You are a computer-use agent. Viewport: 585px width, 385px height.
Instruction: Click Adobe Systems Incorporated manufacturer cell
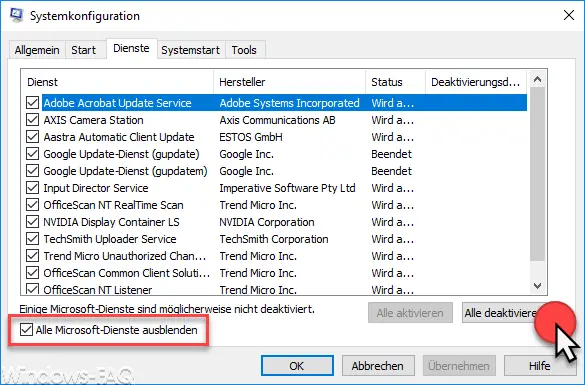(x=290, y=103)
